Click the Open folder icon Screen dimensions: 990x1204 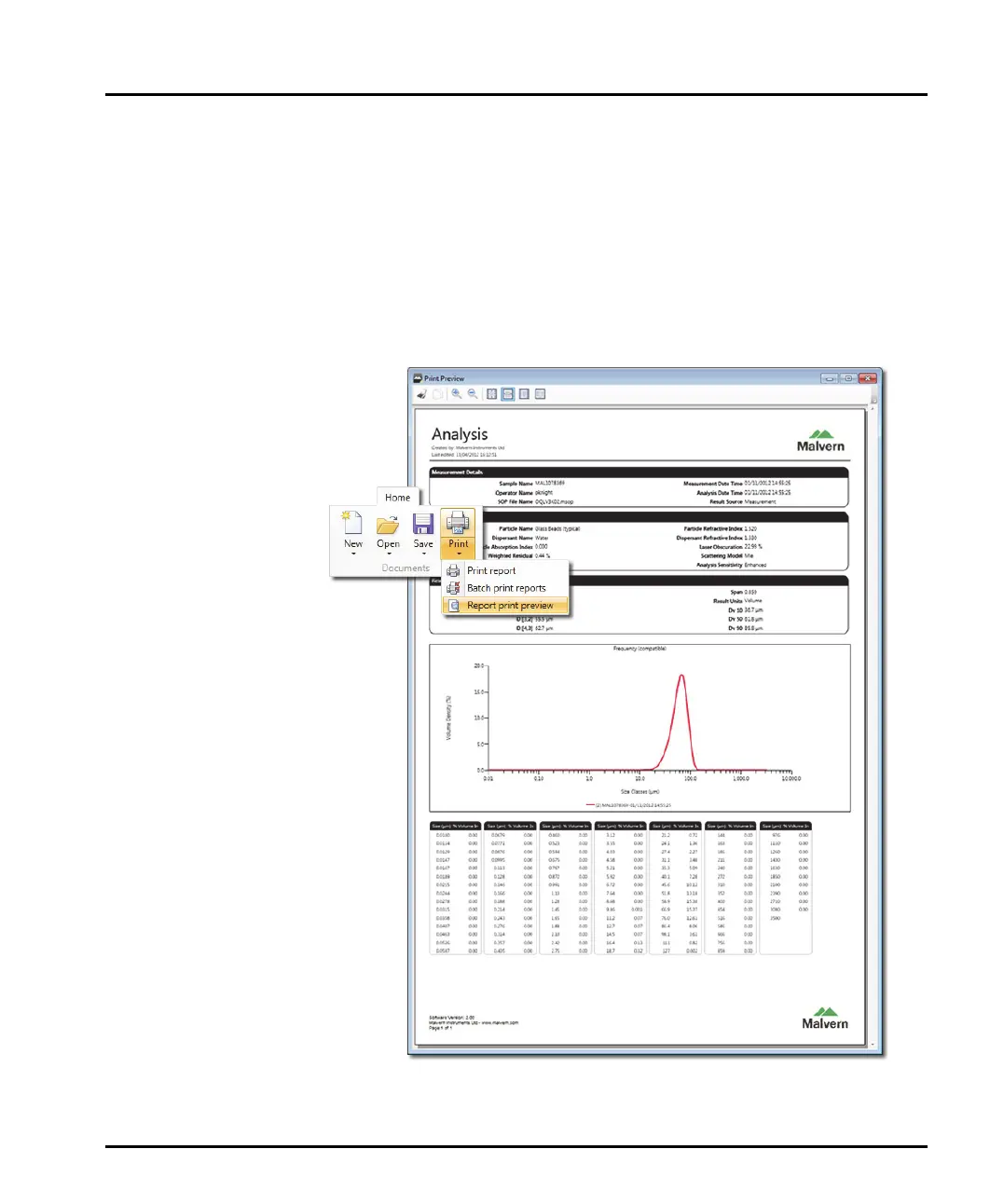click(388, 524)
